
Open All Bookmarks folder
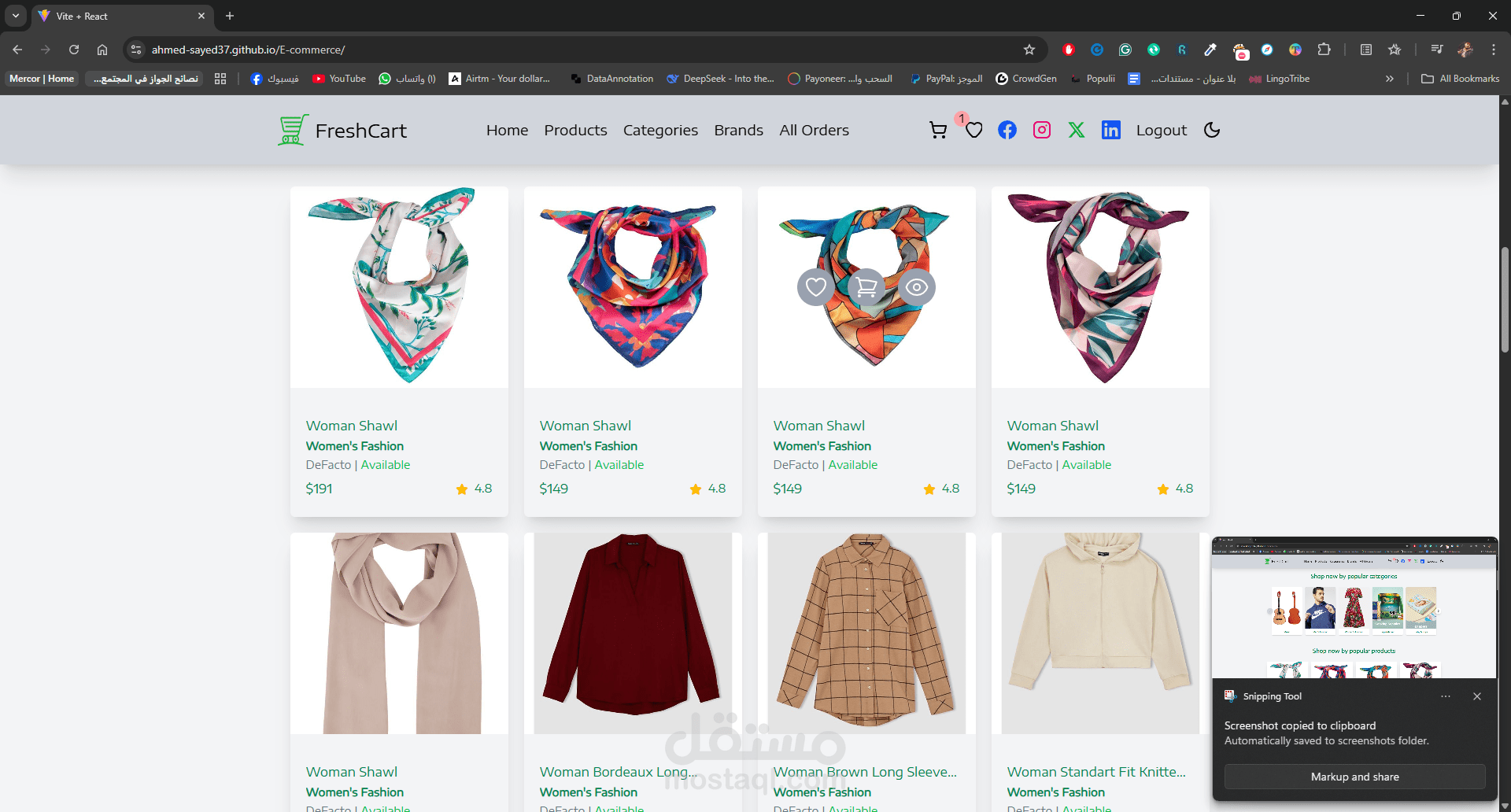1461,79
